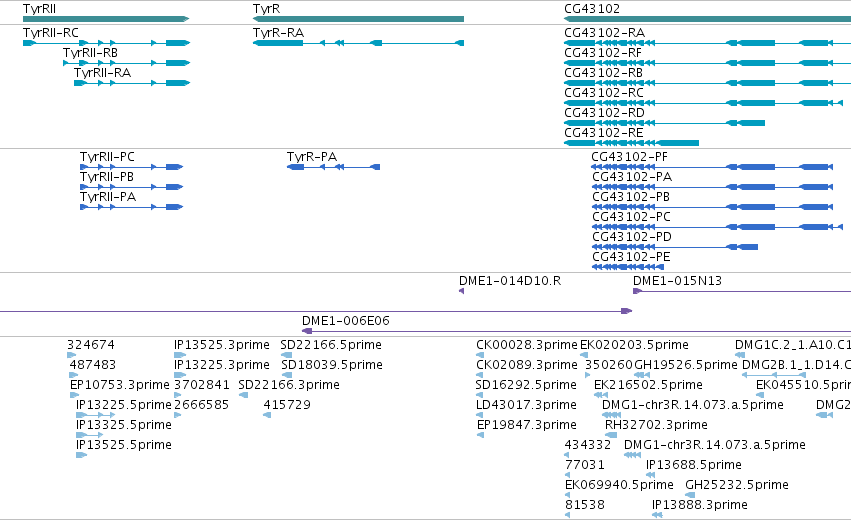This screenshot has height=520, width=851.
Task: Click the SD18039.5prime EST
Action: coord(287,375)
